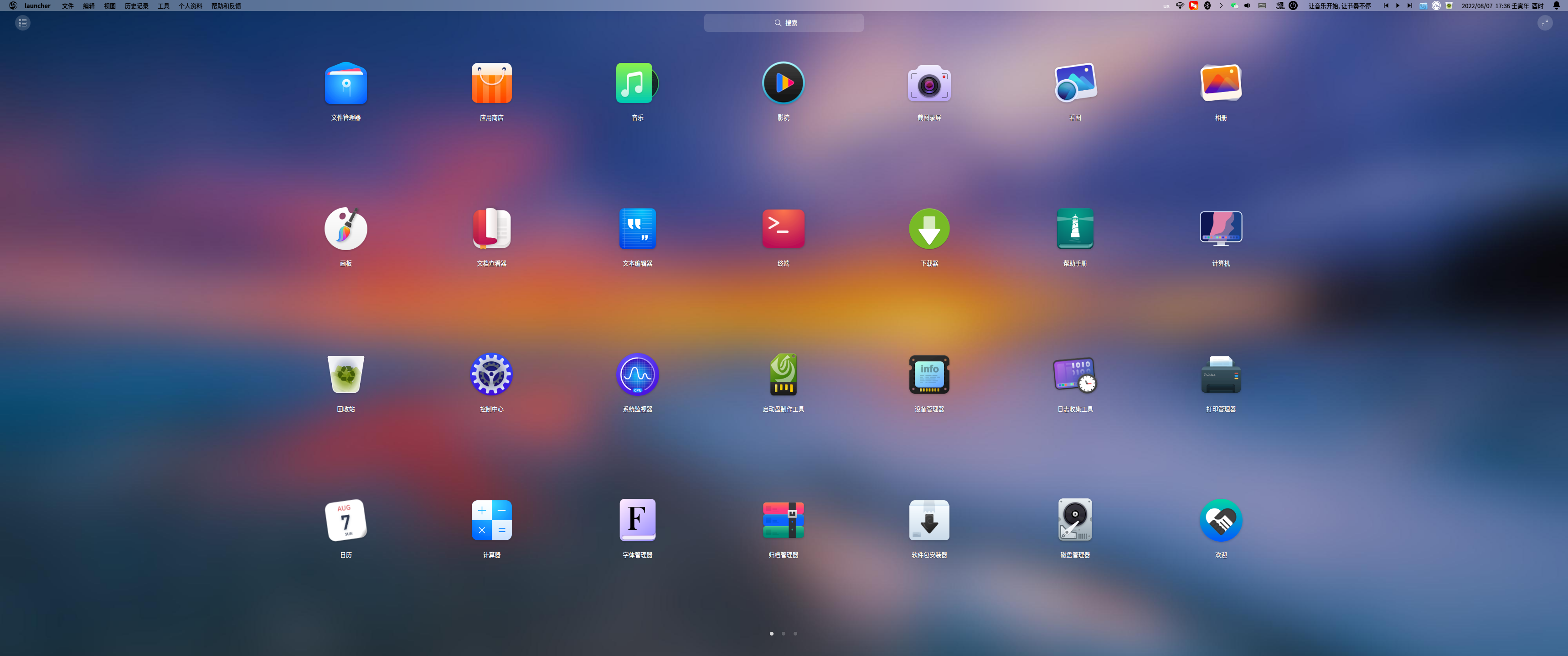
Task: Launch the 磁盘管理器 disk manager
Action: 1074,520
